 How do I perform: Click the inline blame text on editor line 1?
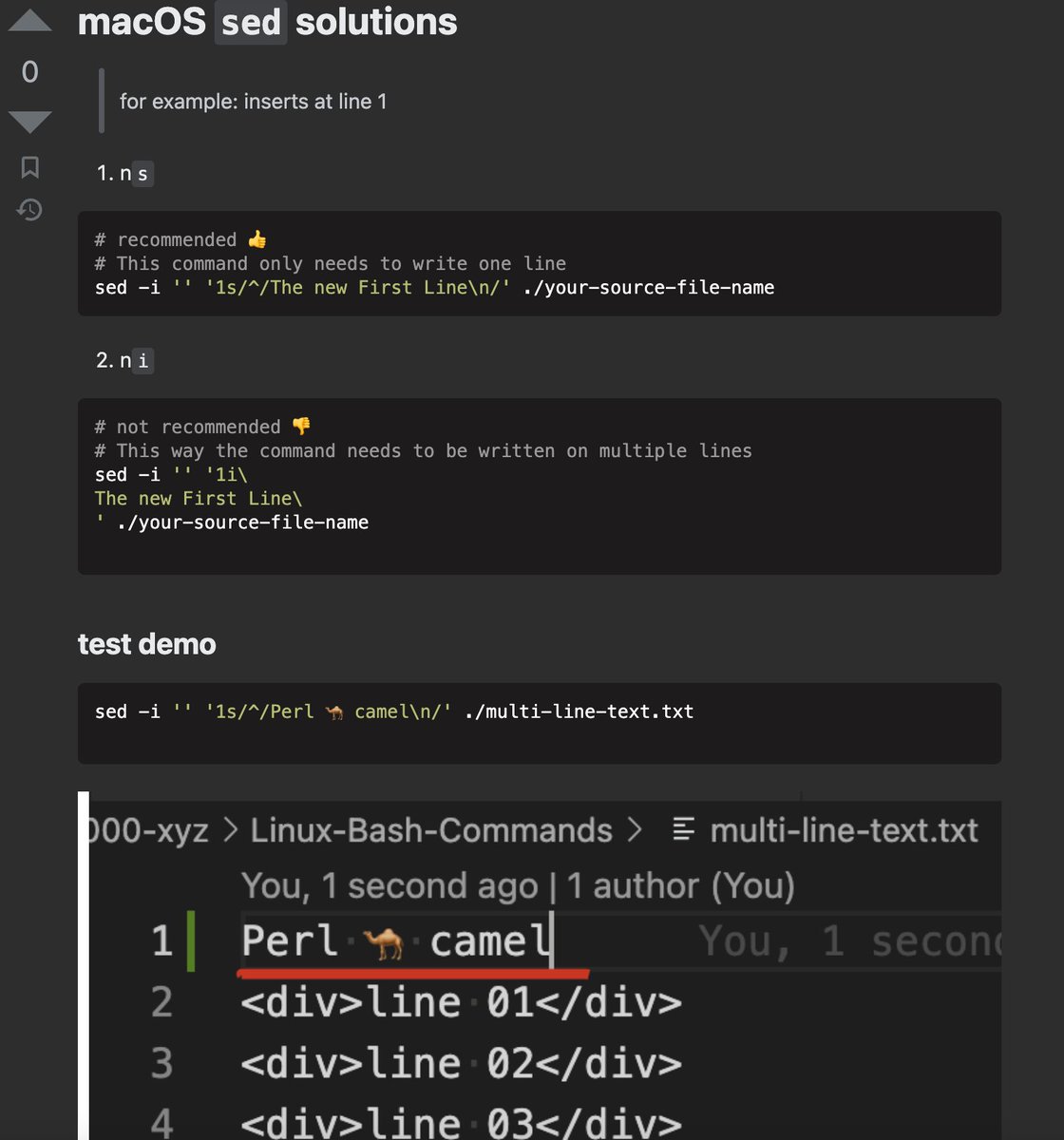click(849, 941)
